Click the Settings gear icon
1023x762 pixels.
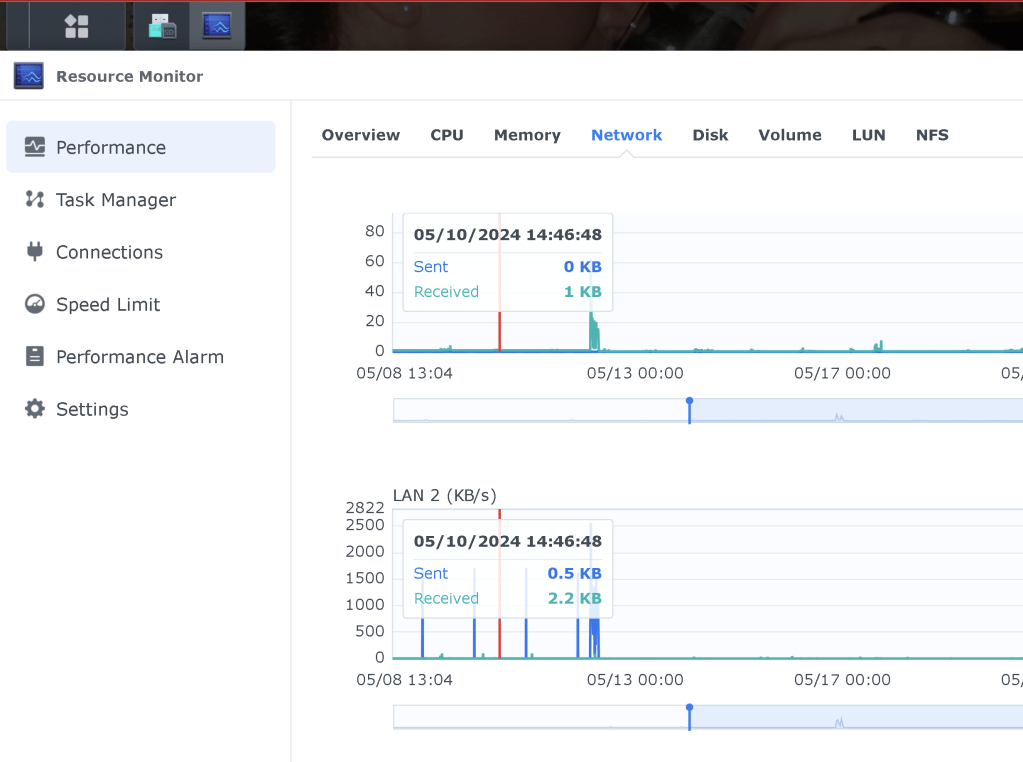(x=35, y=408)
